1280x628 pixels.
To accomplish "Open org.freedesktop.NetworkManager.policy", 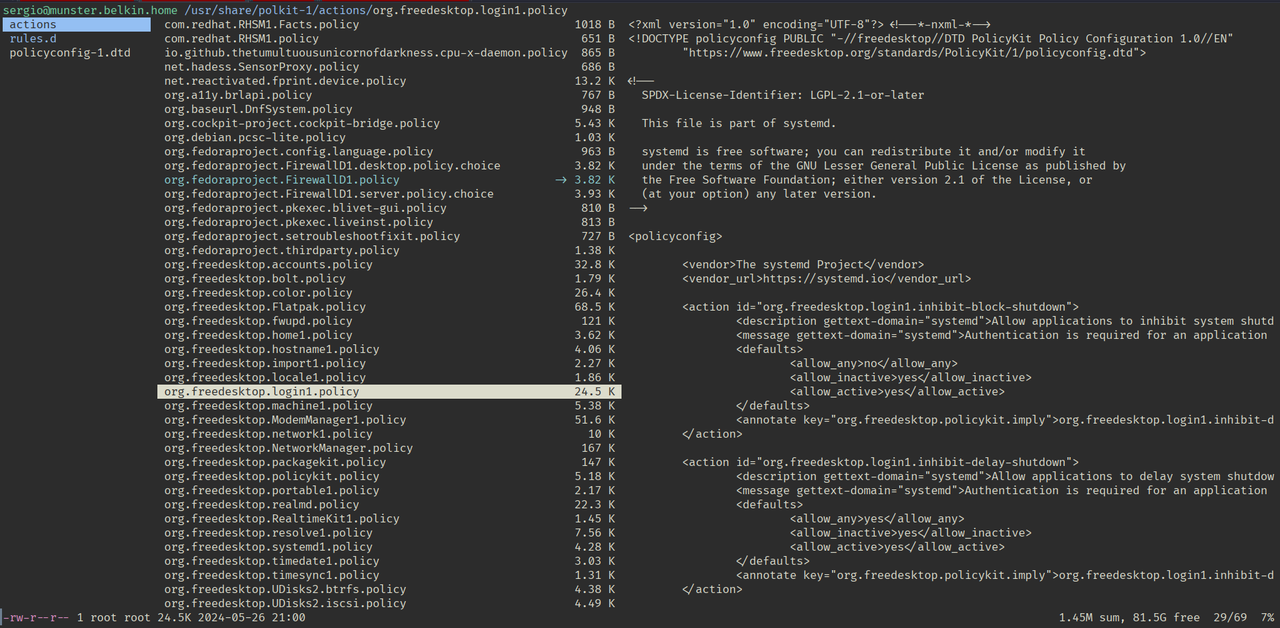I will click(x=286, y=448).
